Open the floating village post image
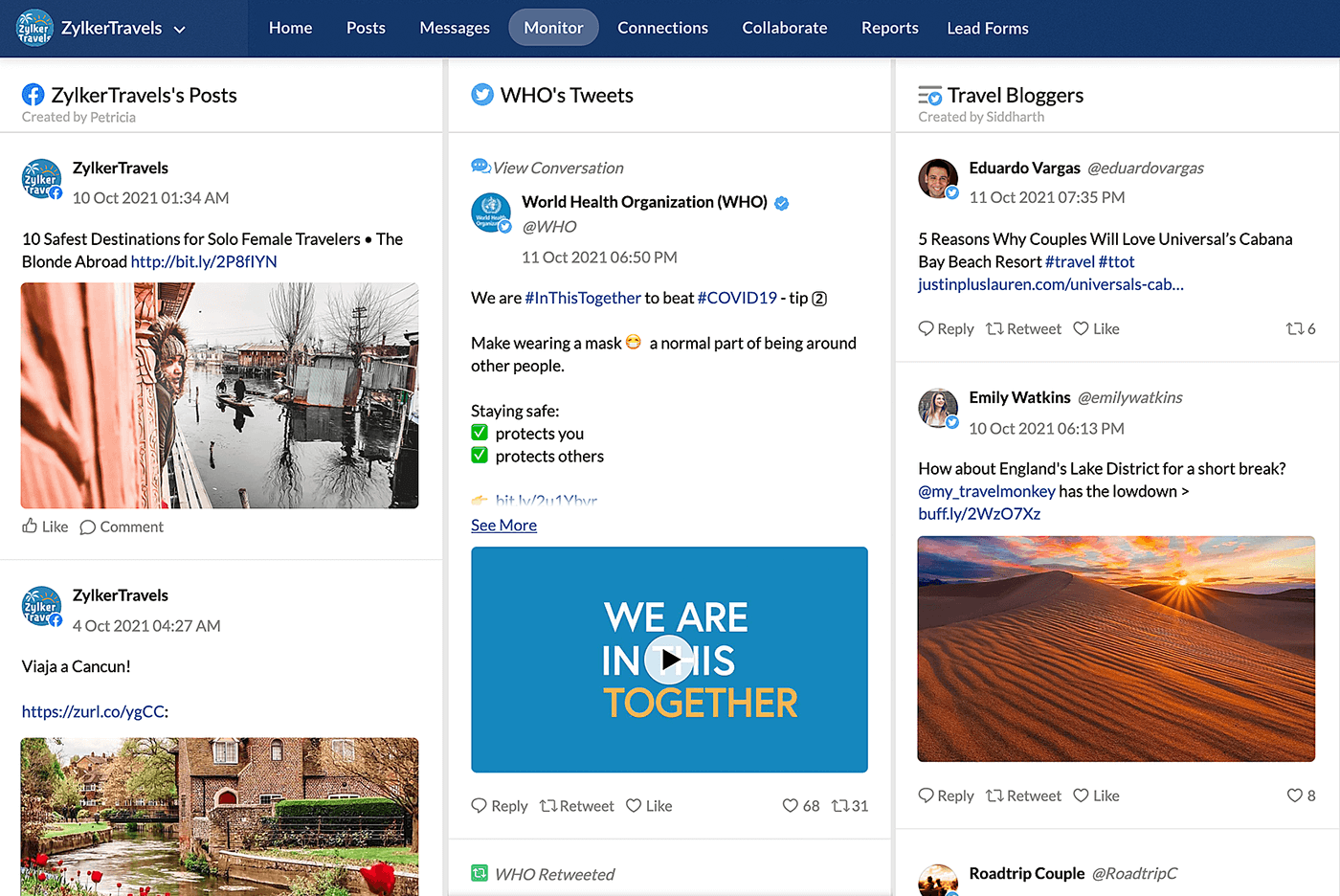Image resolution: width=1340 pixels, height=896 pixels. pyautogui.click(x=219, y=395)
